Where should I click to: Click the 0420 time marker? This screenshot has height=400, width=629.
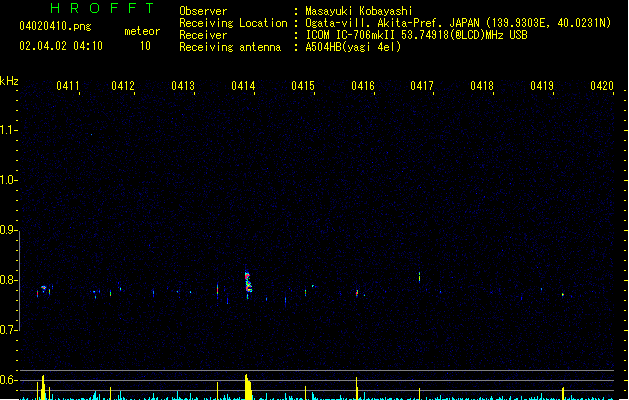click(602, 86)
